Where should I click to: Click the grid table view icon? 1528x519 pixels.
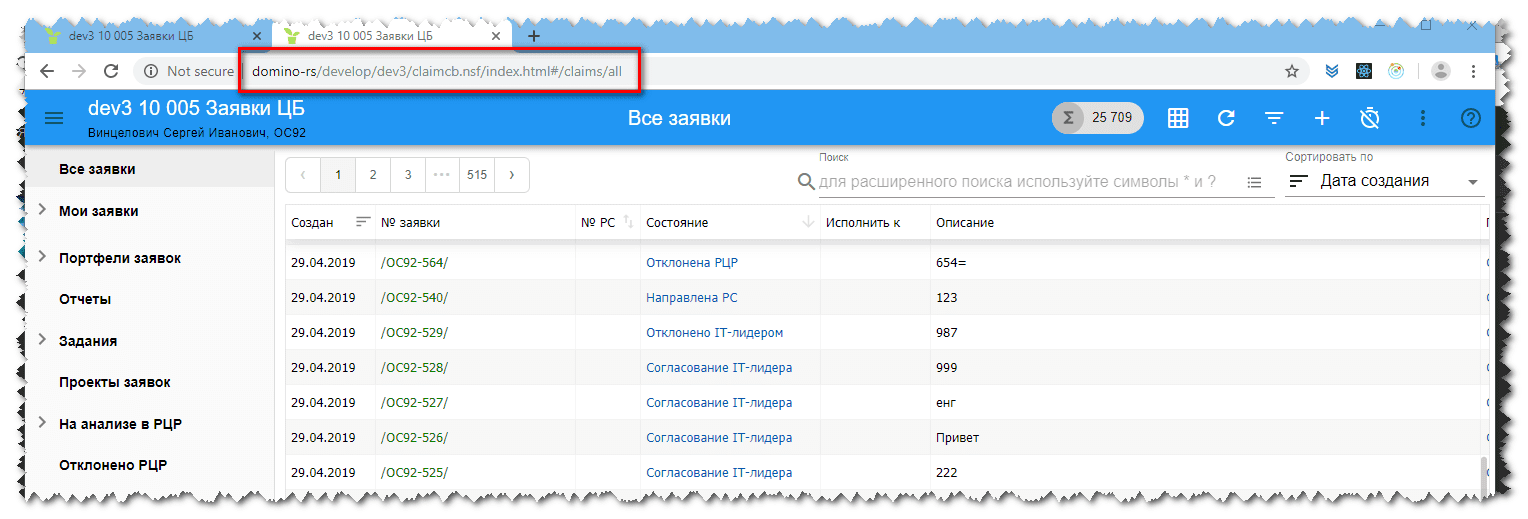(x=1178, y=118)
